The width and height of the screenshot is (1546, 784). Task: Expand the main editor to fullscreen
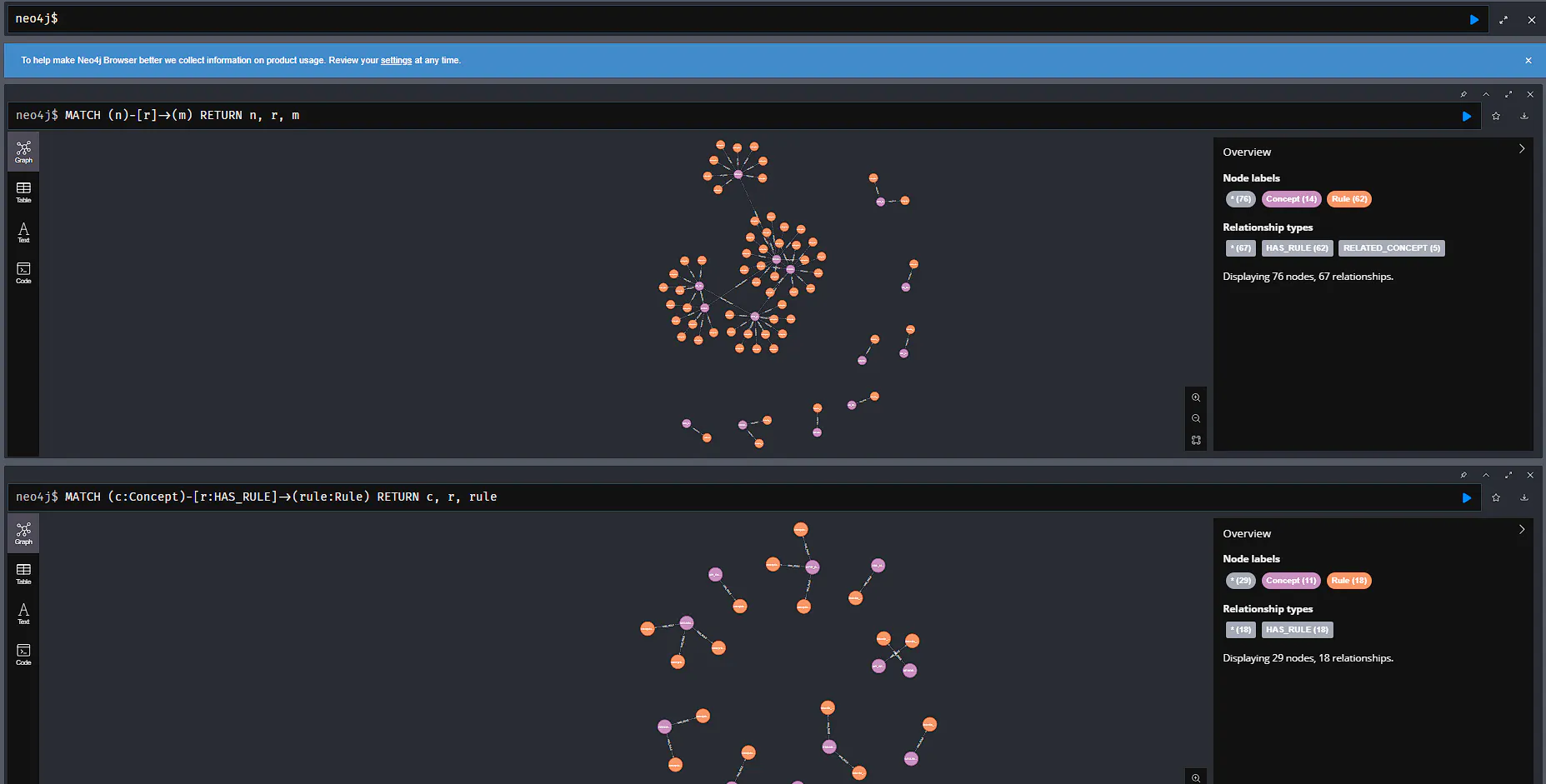[x=1503, y=19]
